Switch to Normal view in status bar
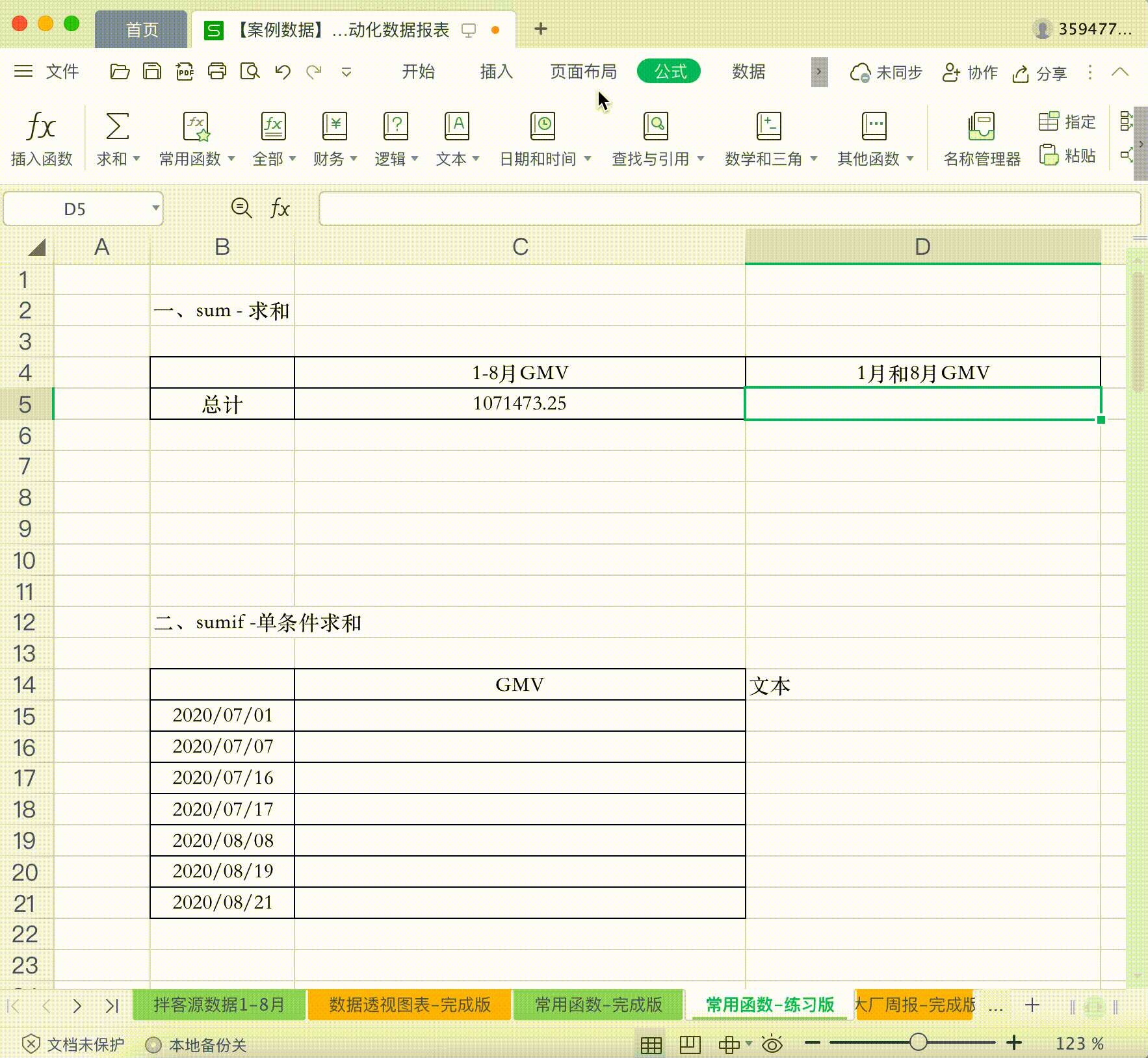The width and height of the screenshot is (1148, 1058). click(x=651, y=1044)
